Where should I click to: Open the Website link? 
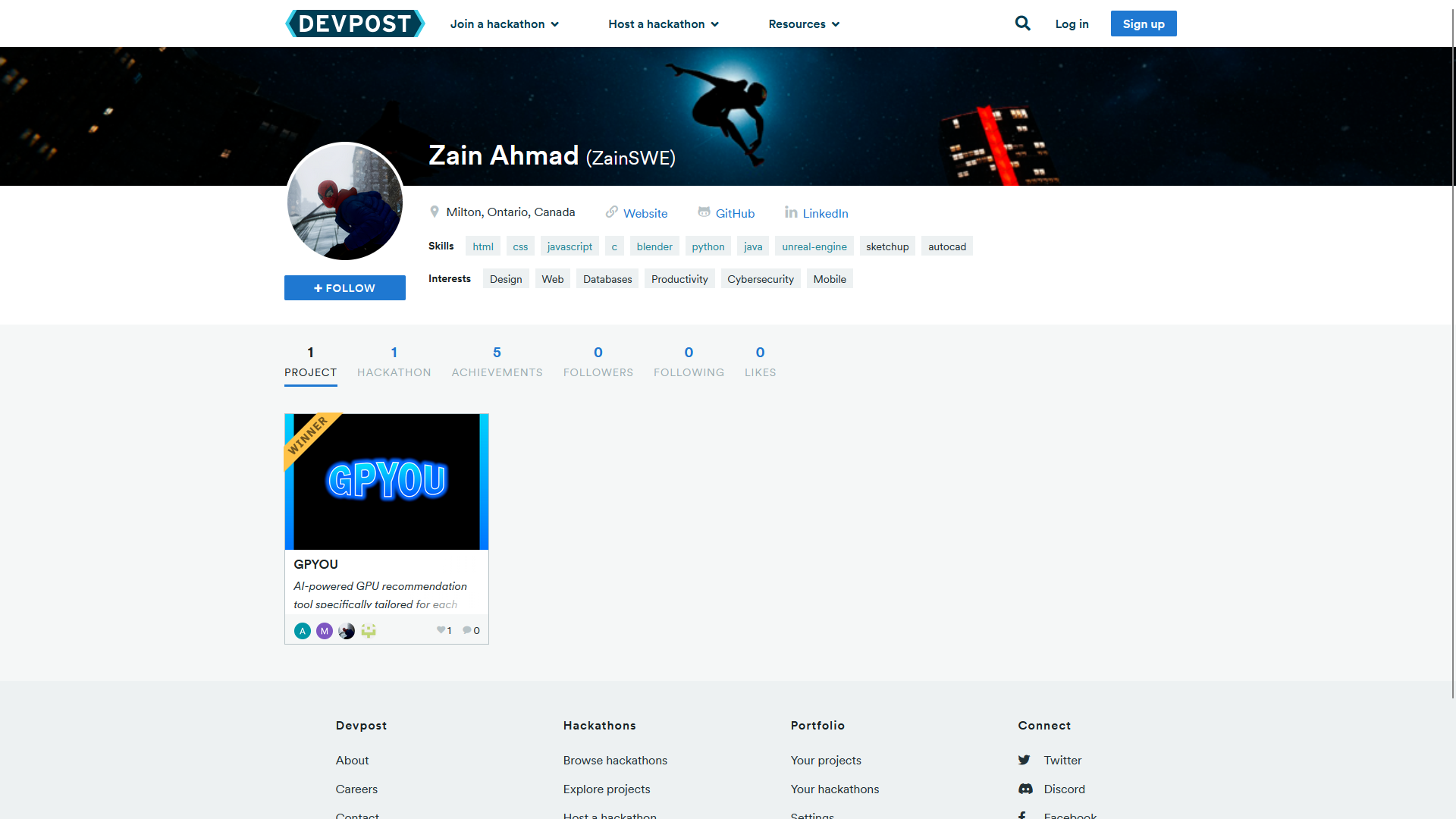pos(645,213)
